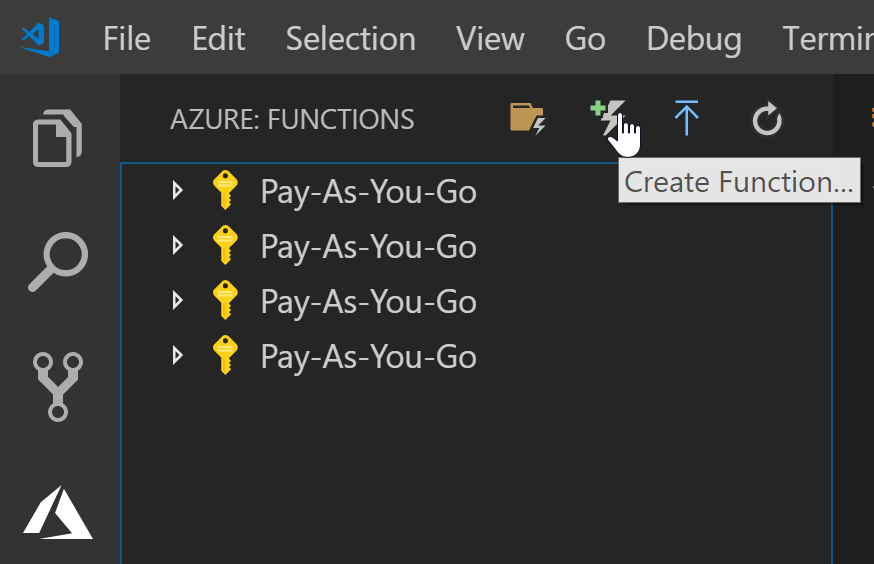874x564 pixels.
Task: Click the Deploy to Function App arrow icon
Action: point(686,118)
